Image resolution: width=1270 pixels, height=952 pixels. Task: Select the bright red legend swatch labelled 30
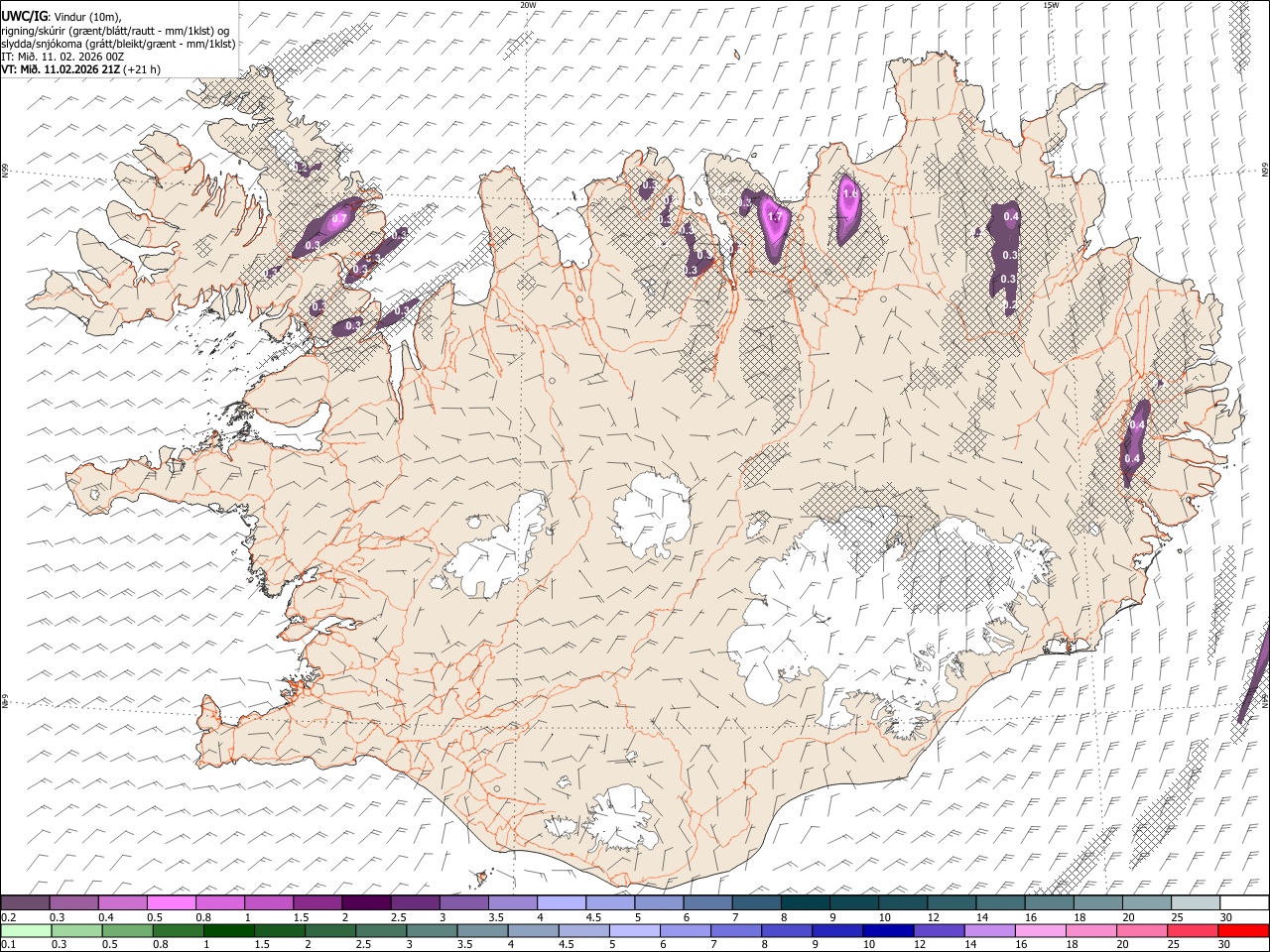(1243, 930)
